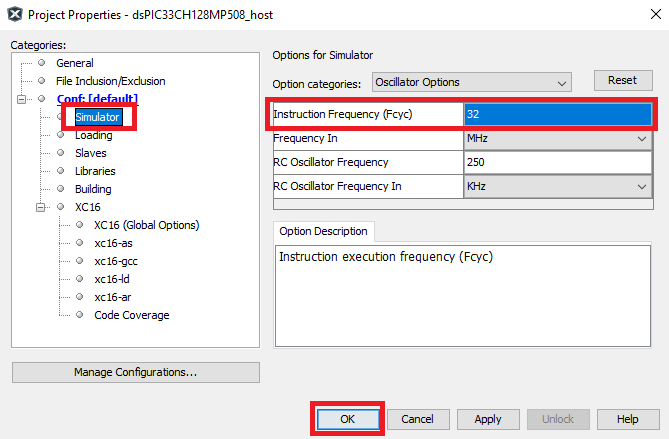Click the bullet icon beside xc16-gcc
Viewport: 669px width, 439px height.
[79, 261]
